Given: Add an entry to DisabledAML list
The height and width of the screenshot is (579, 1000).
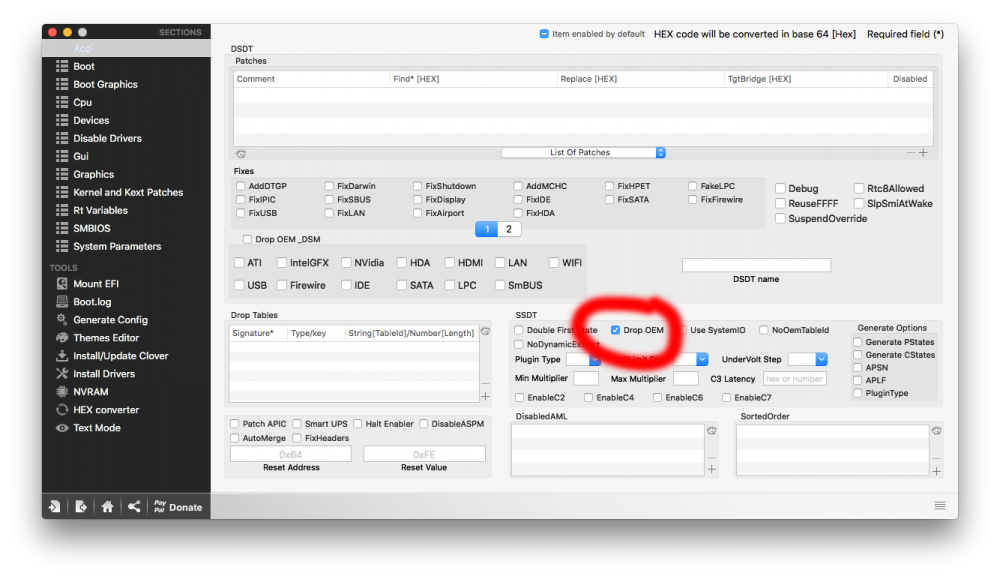Looking at the screenshot, I should coord(712,469).
